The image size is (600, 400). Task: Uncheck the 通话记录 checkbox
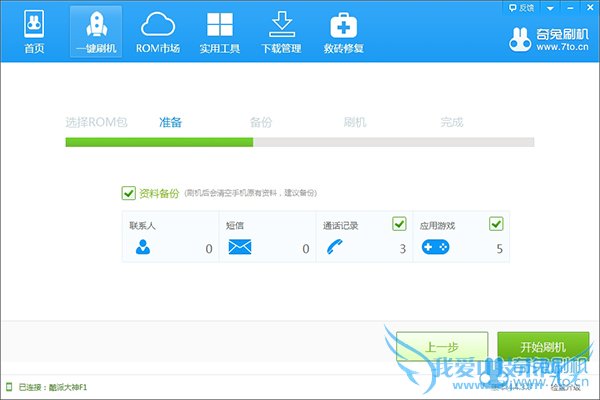point(399,224)
